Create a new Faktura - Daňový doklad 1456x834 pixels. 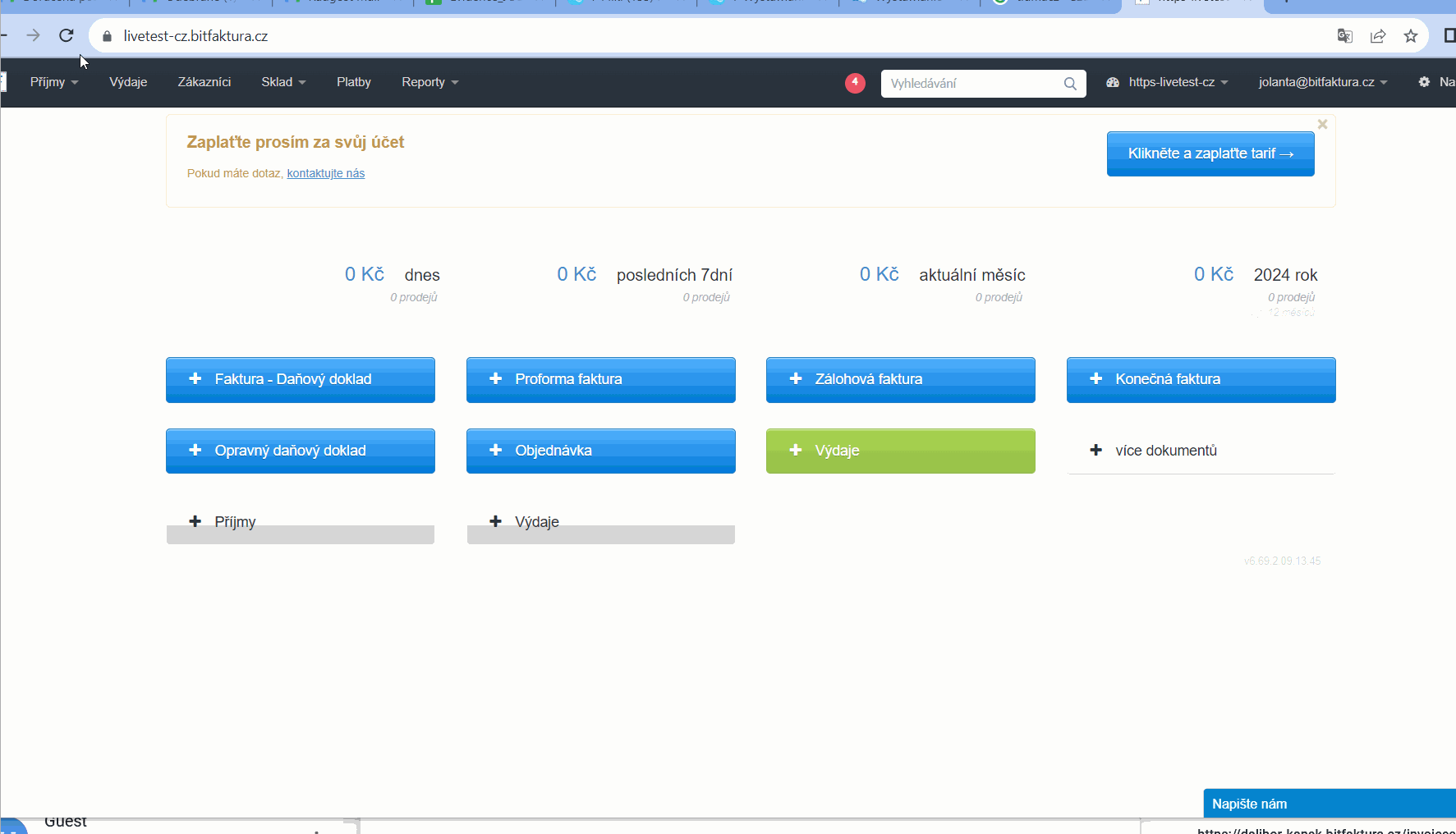tap(301, 379)
